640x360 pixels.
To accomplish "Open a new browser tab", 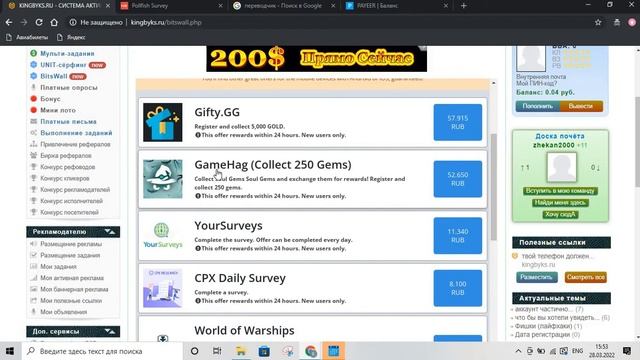I will coord(464,6).
